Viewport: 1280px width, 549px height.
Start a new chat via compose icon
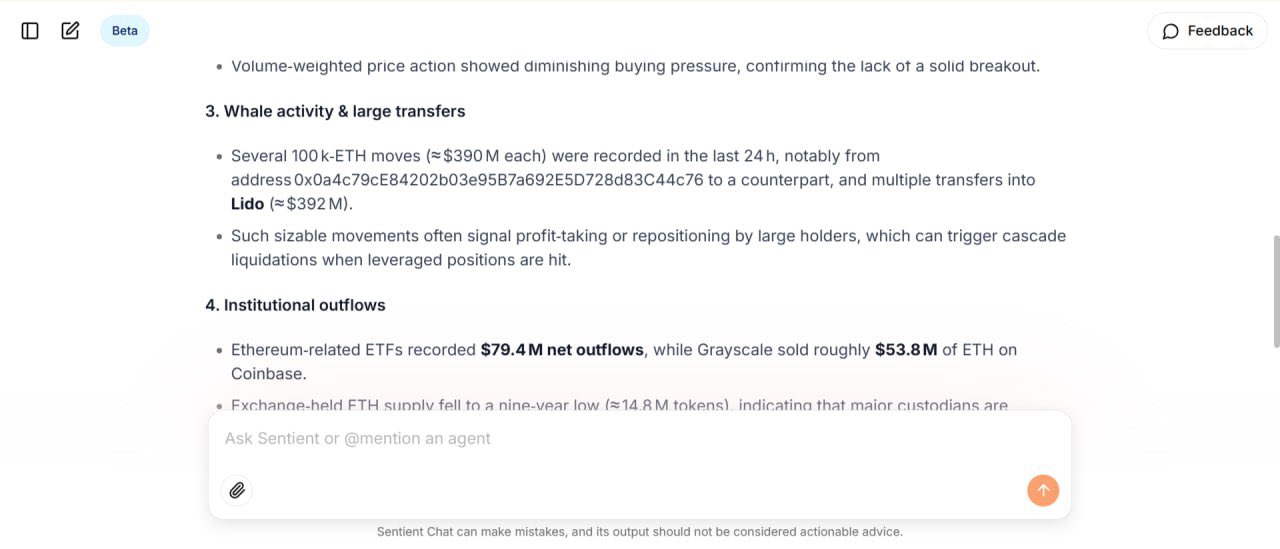[70, 31]
